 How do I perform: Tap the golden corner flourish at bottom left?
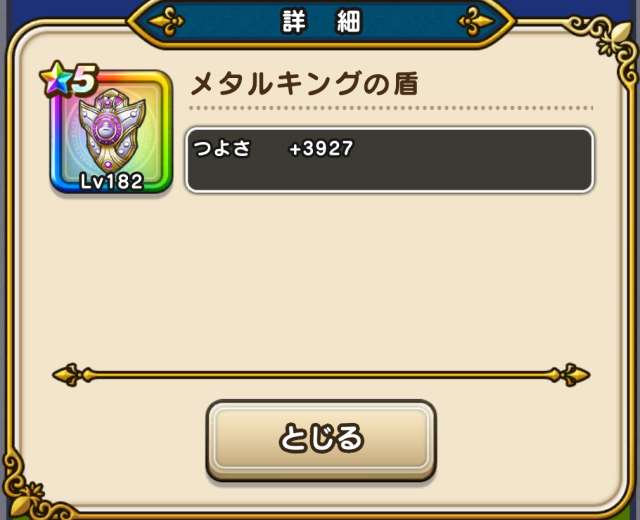tap(31, 488)
